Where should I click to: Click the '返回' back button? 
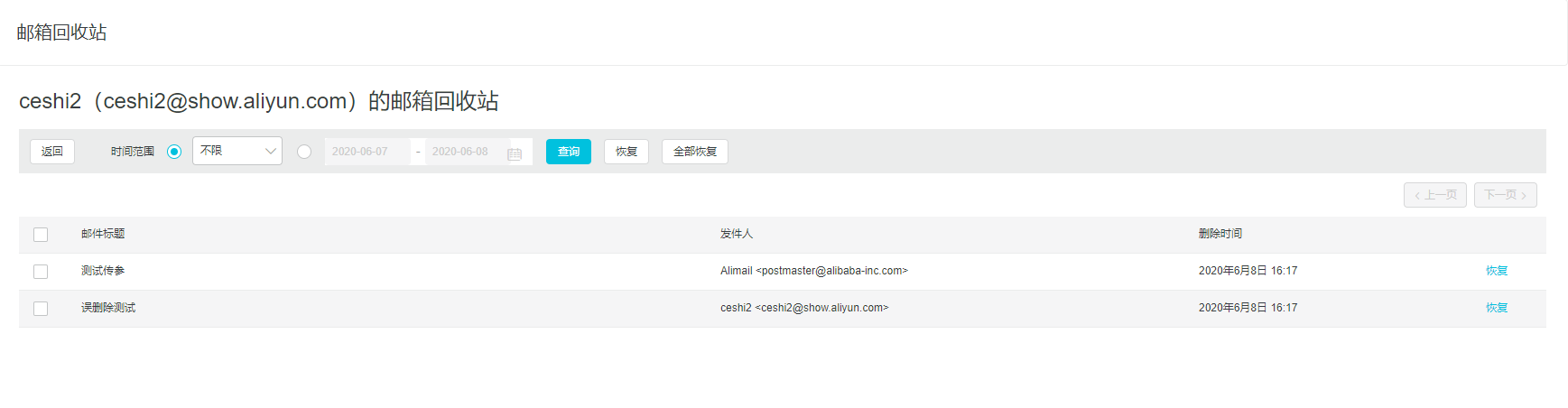pyautogui.click(x=52, y=152)
